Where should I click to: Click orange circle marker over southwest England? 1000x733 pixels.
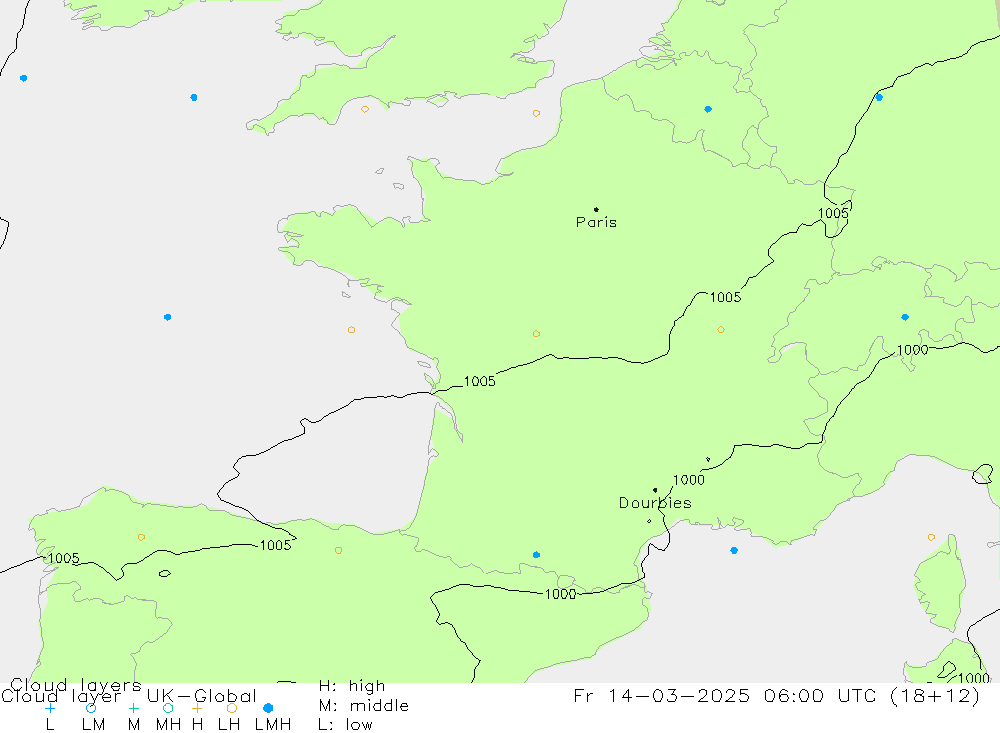point(365,109)
